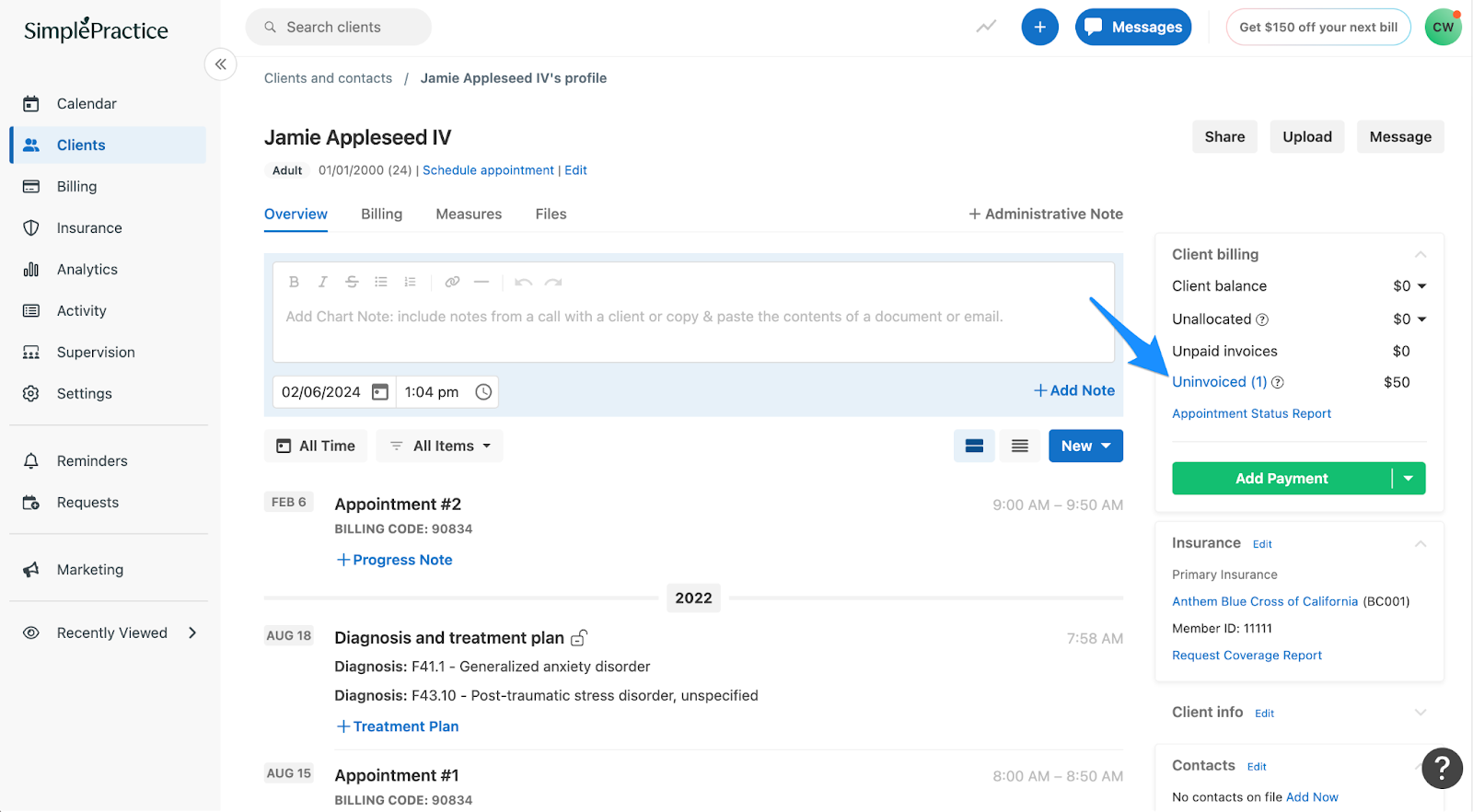
Task: Open Settings from the sidebar
Action: click(x=109, y=394)
